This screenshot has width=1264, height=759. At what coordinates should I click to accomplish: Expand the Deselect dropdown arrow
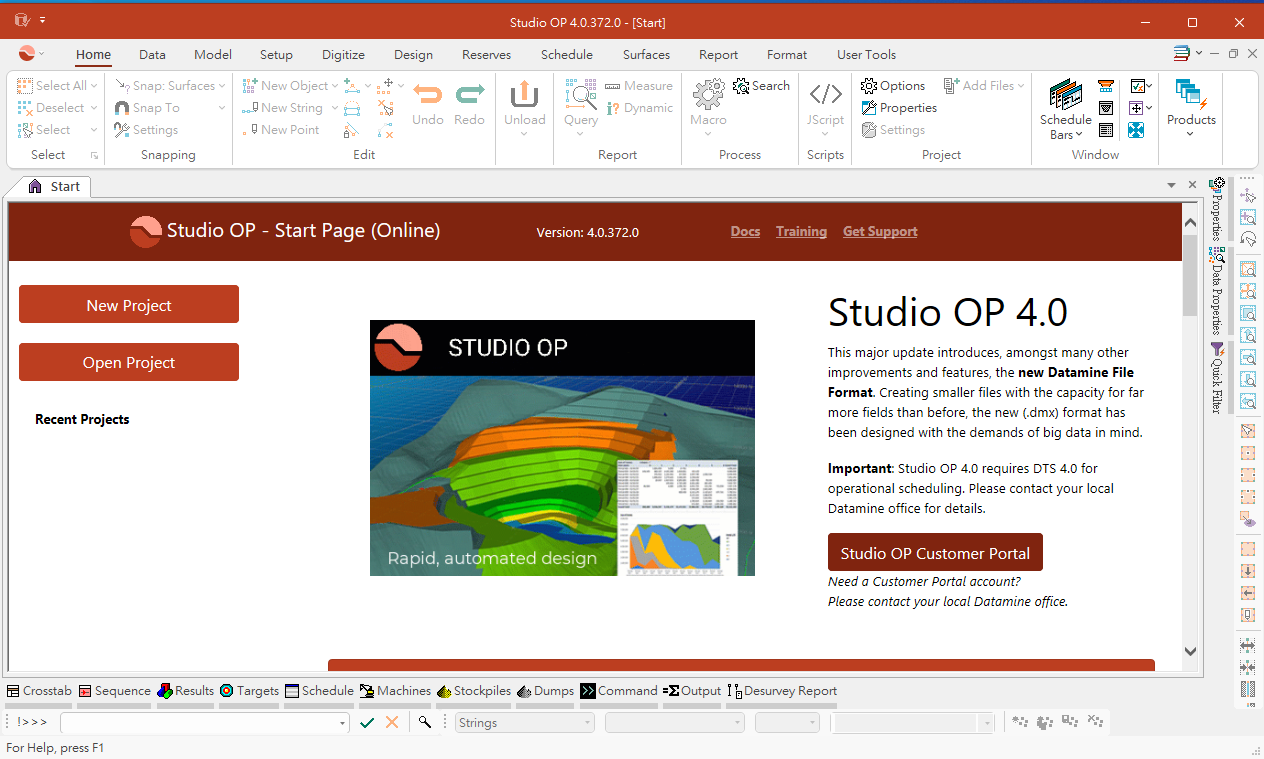click(94, 108)
